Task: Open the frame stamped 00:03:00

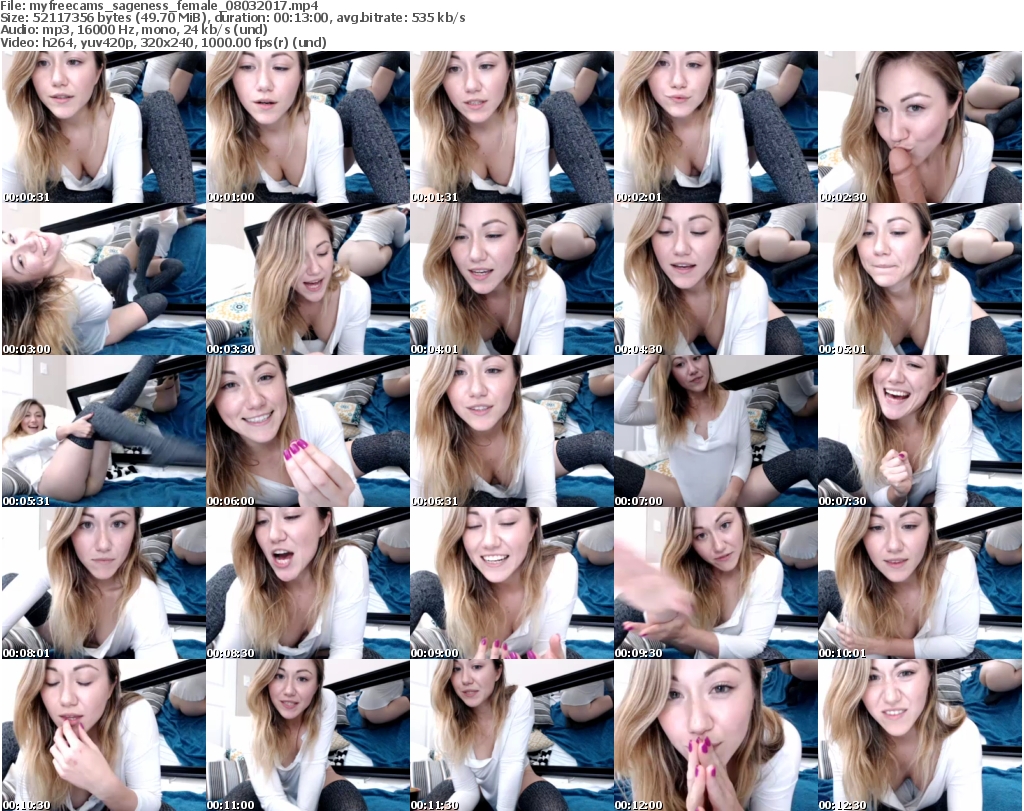Action: 104,279
